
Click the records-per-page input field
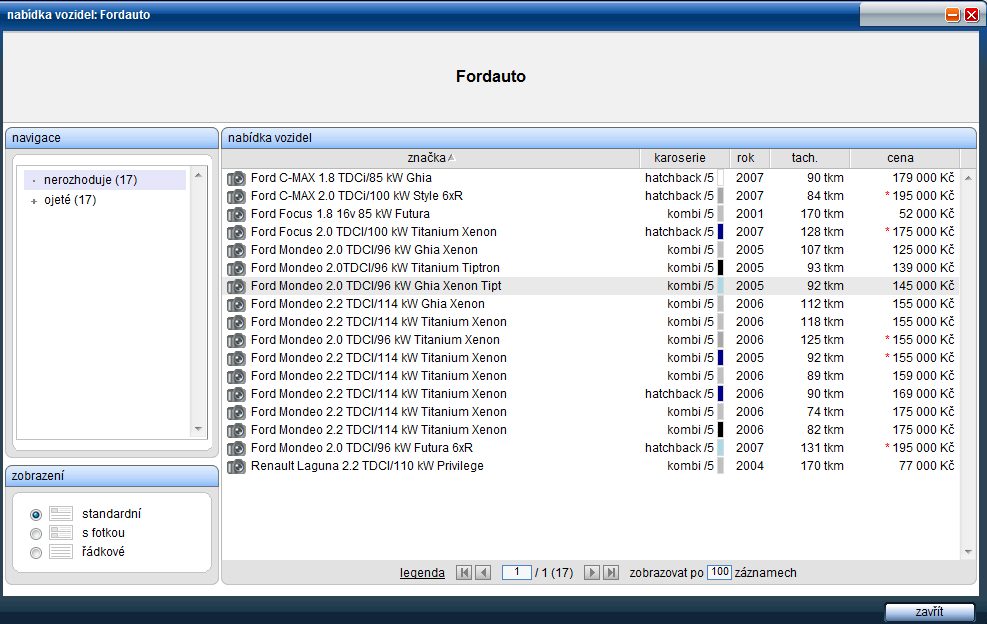pos(719,573)
